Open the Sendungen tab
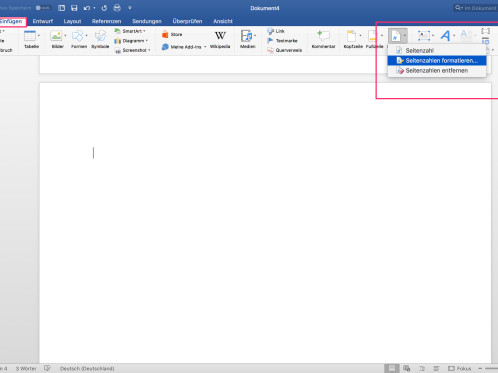 pyautogui.click(x=147, y=21)
